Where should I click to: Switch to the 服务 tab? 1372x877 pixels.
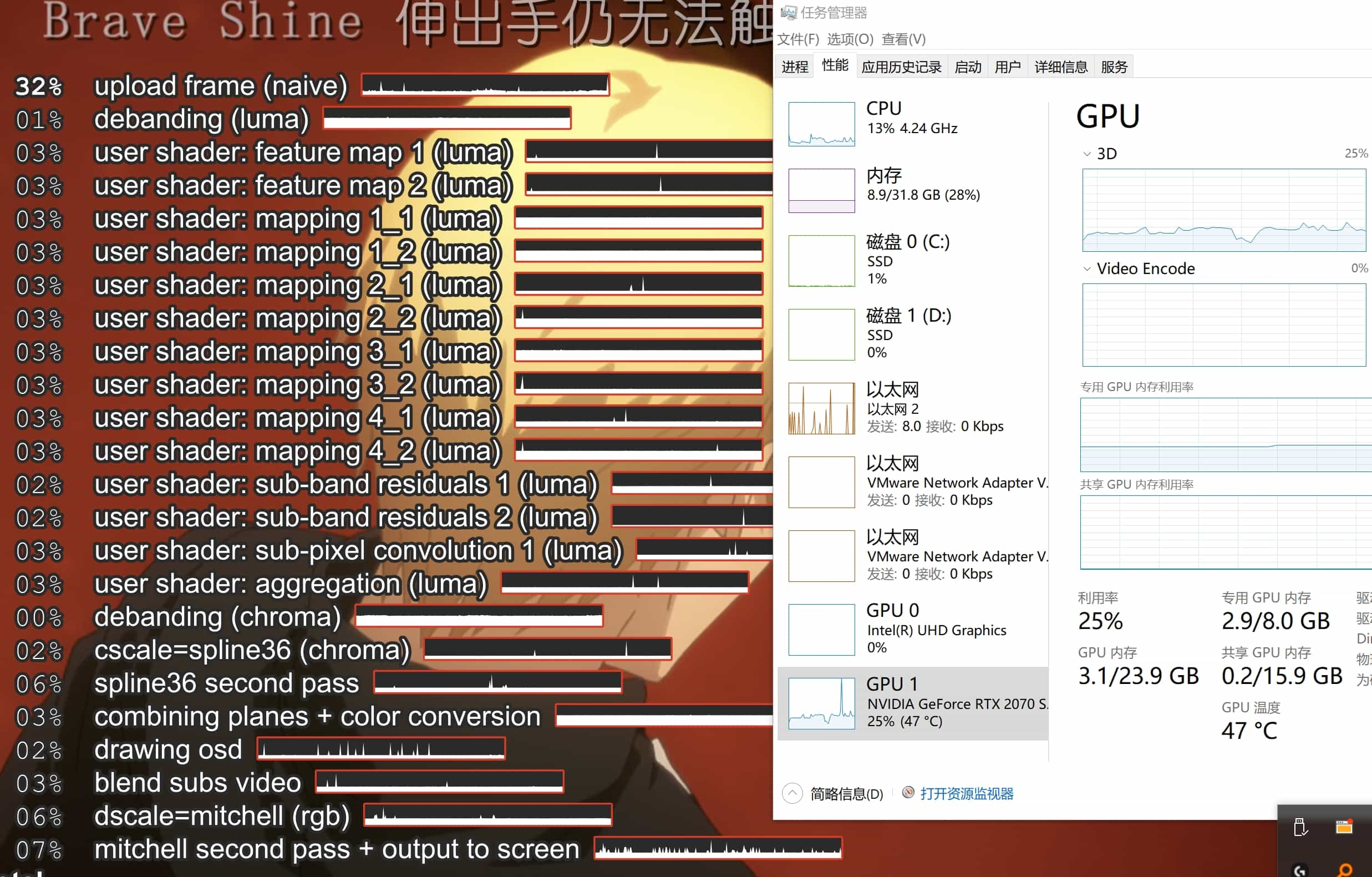pyautogui.click(x=1114, y=67)
